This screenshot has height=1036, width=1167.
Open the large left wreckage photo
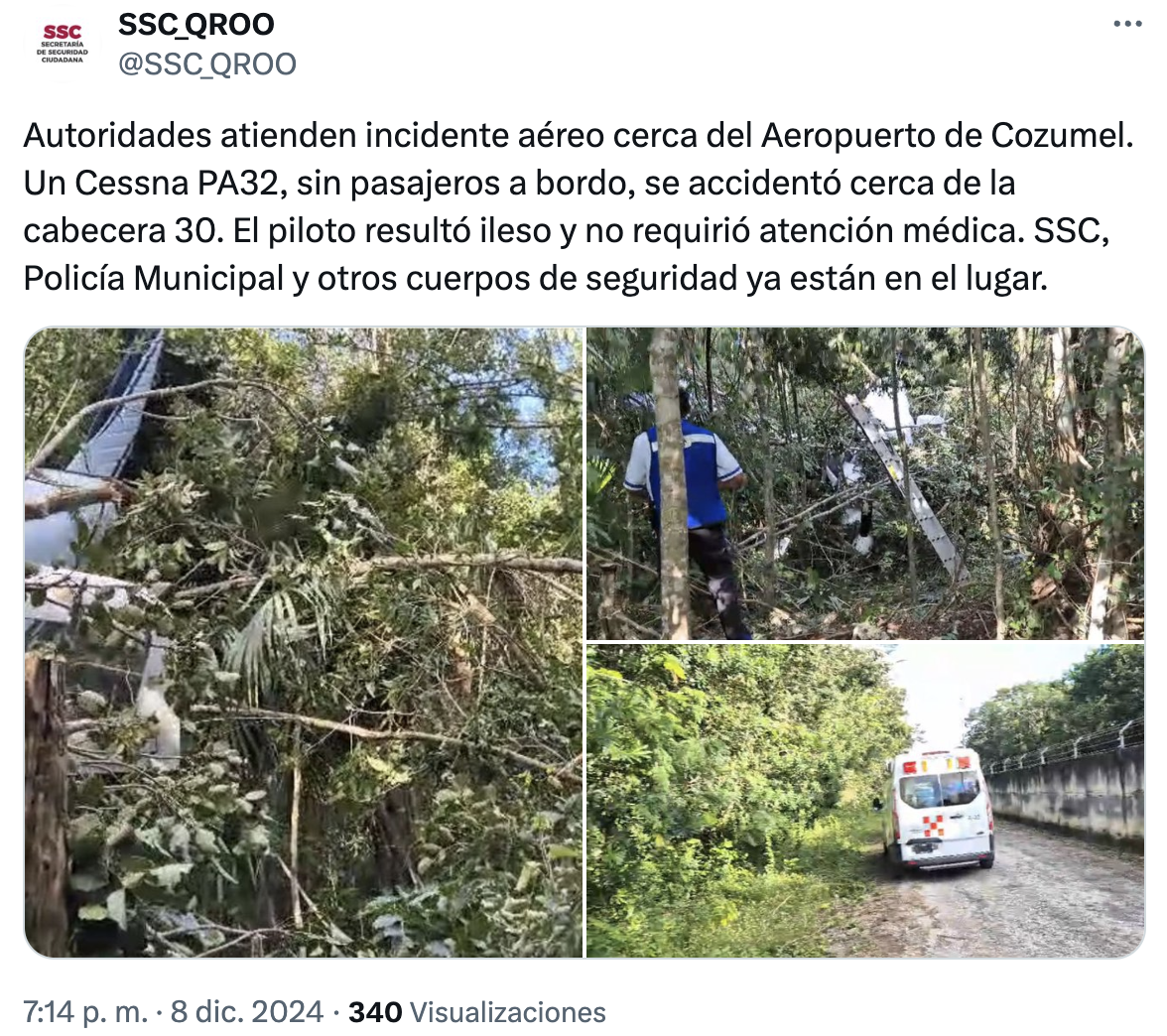point(304,642)
